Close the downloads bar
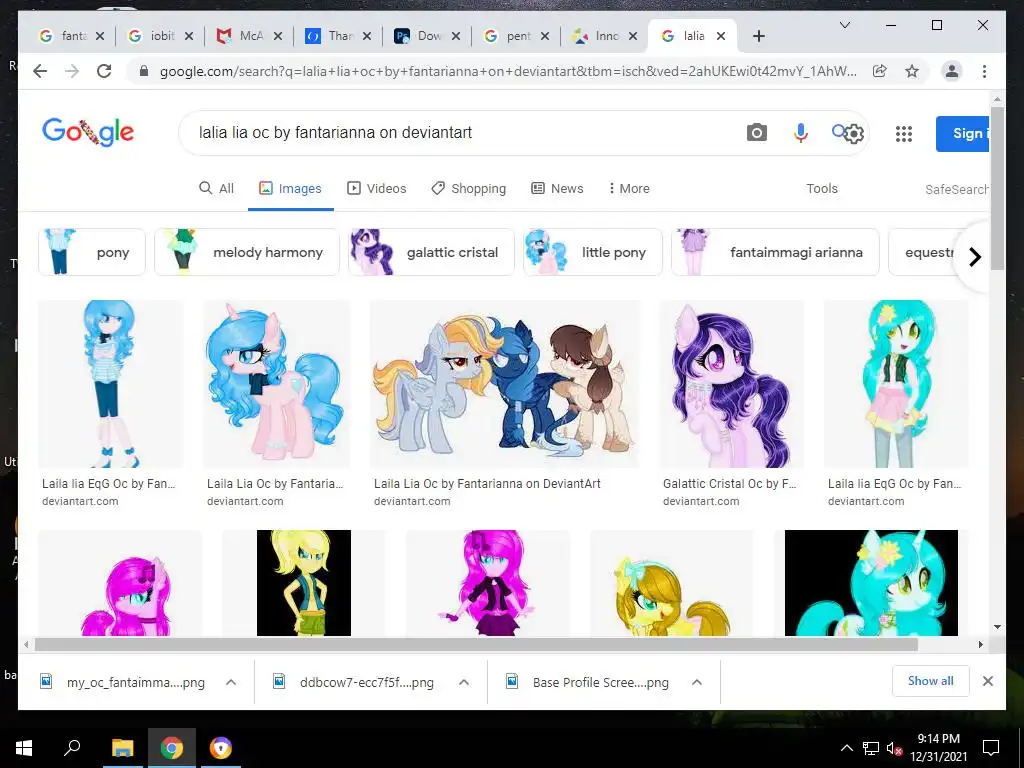 [x=987, y=681]
